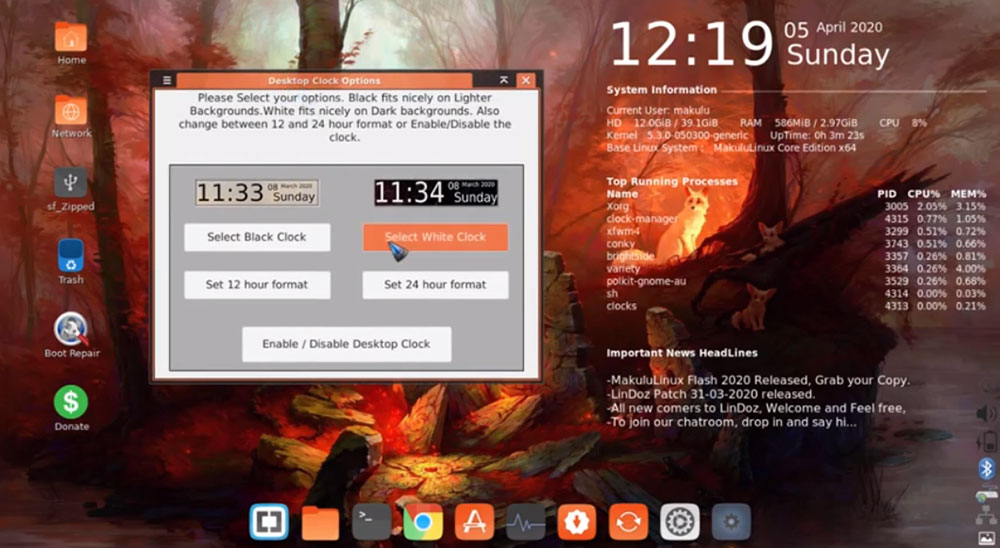Image resolution: width=1000 pixels, height=548 pixels.
Task: Click the Current User: makulu line
Action: tap(658, 110)
